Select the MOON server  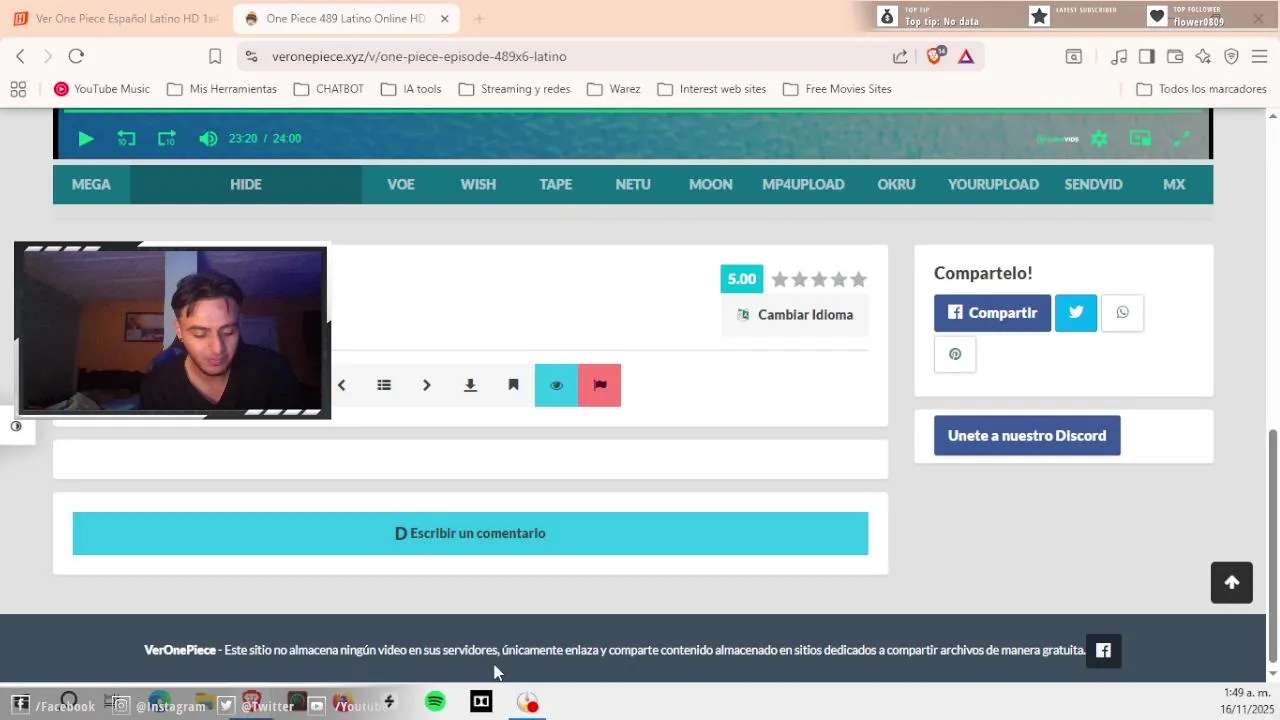pos(711,184)
